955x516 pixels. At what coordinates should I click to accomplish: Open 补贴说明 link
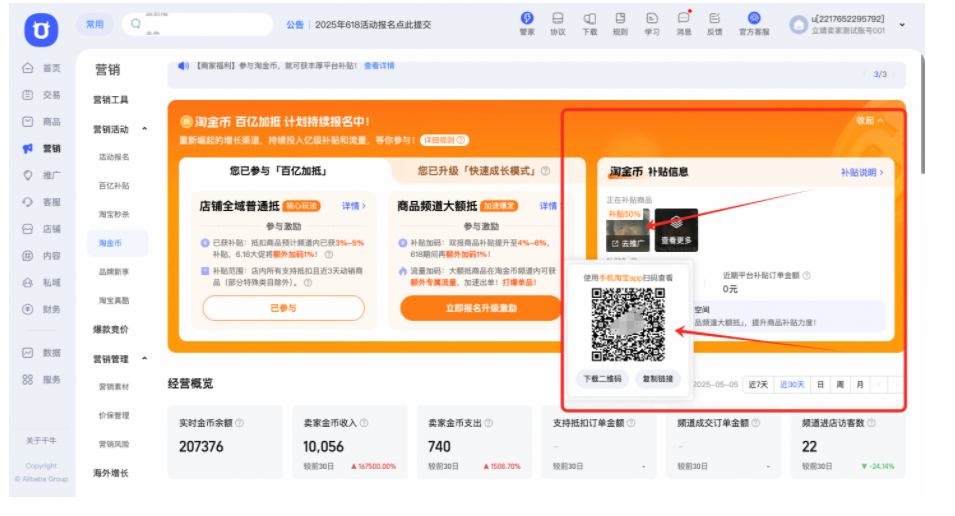pyautogui.click(x=862, y=172)
